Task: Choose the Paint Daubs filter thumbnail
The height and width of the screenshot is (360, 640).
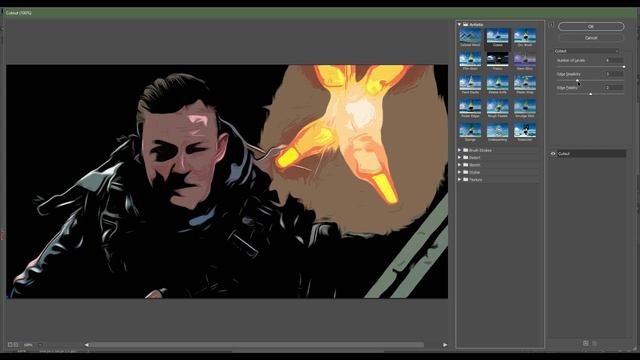Action: (x=470, y=83)
